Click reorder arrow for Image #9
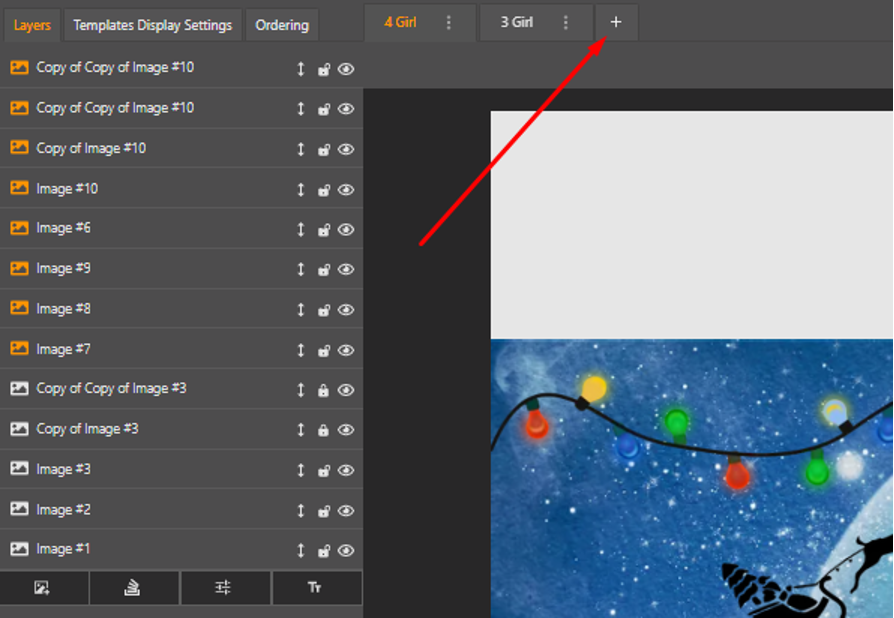Screen dimensions: 894x618 point(300,270)
